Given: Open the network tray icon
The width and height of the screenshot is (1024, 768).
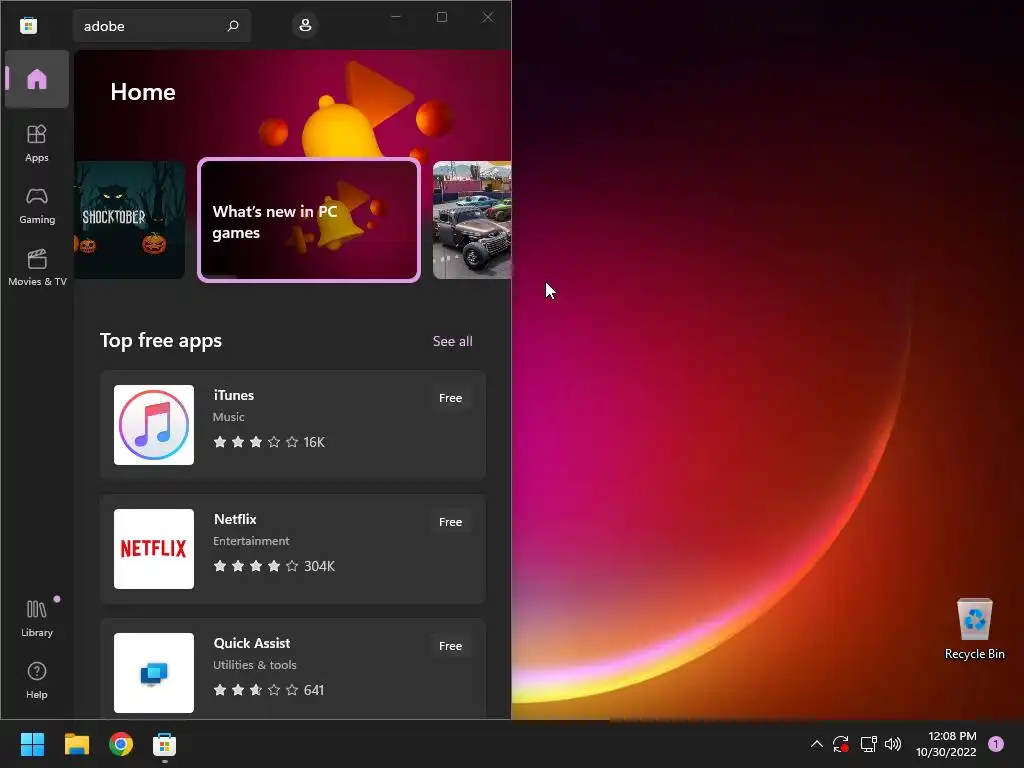Looking at the screenshot, I should (868, 744).
